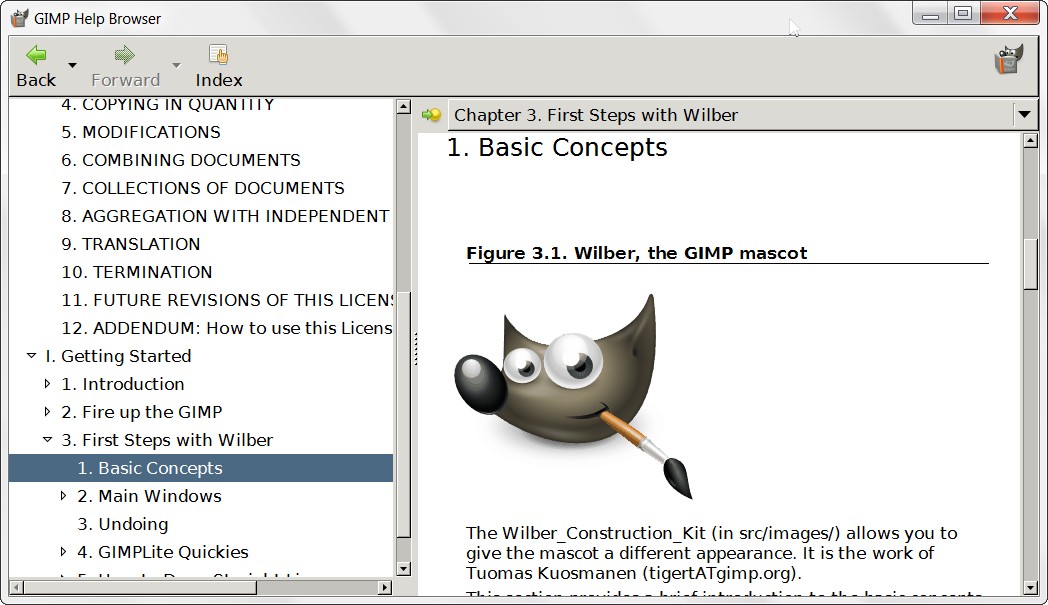Viewport: 1048px width, 605px height.
Task: Open the Index page icon
Action: 219,55
